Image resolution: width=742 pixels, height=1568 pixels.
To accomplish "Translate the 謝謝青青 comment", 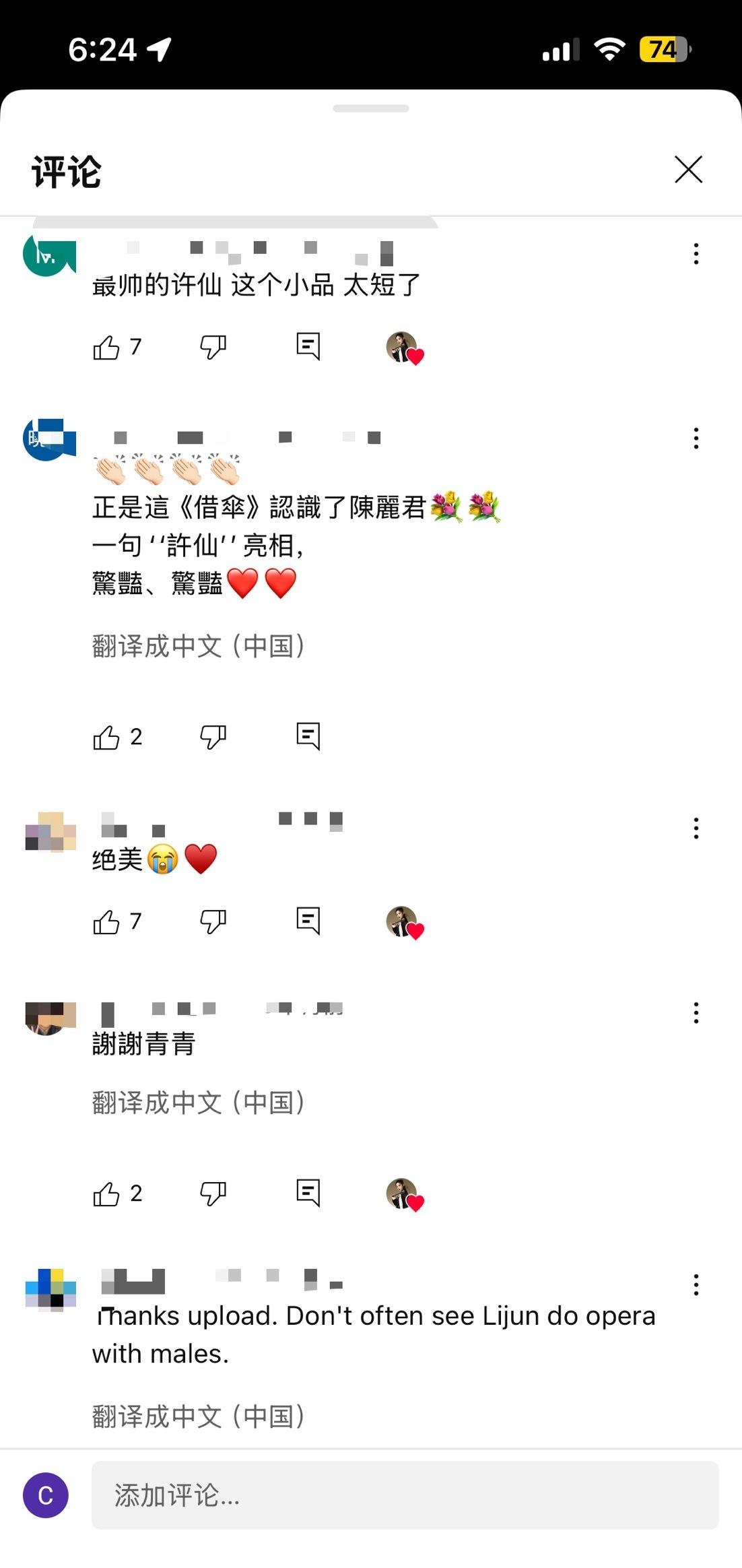I will (x=199, y=1103).
